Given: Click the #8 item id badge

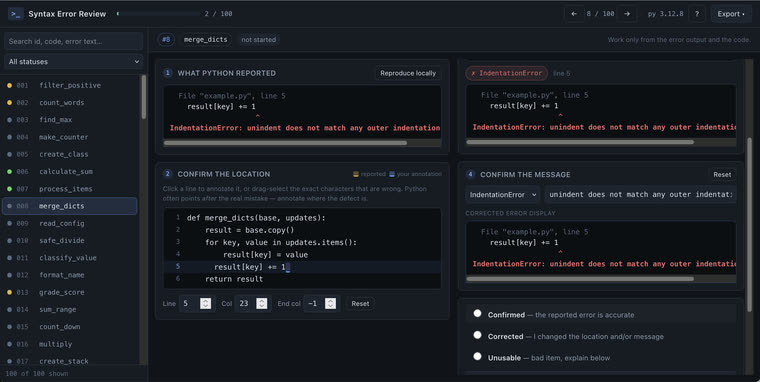Looking at the screenshot, I should [x=166, y=40].
